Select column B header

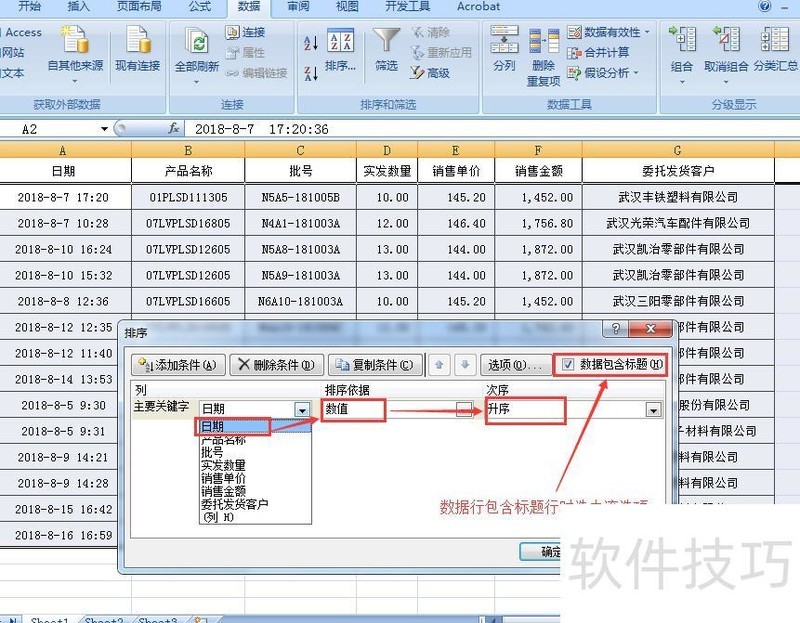pos(188,150)
